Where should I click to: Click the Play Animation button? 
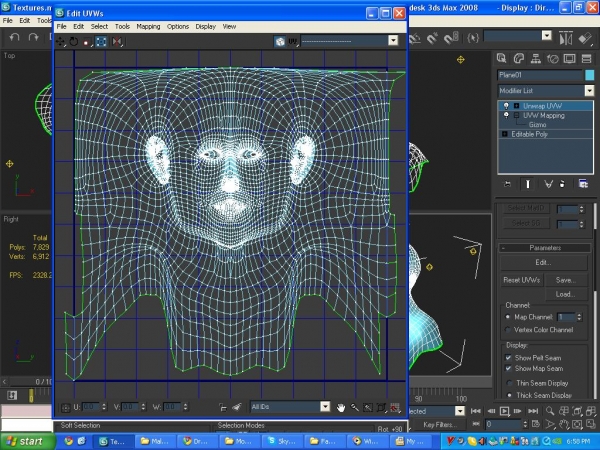tap(504, 411)
